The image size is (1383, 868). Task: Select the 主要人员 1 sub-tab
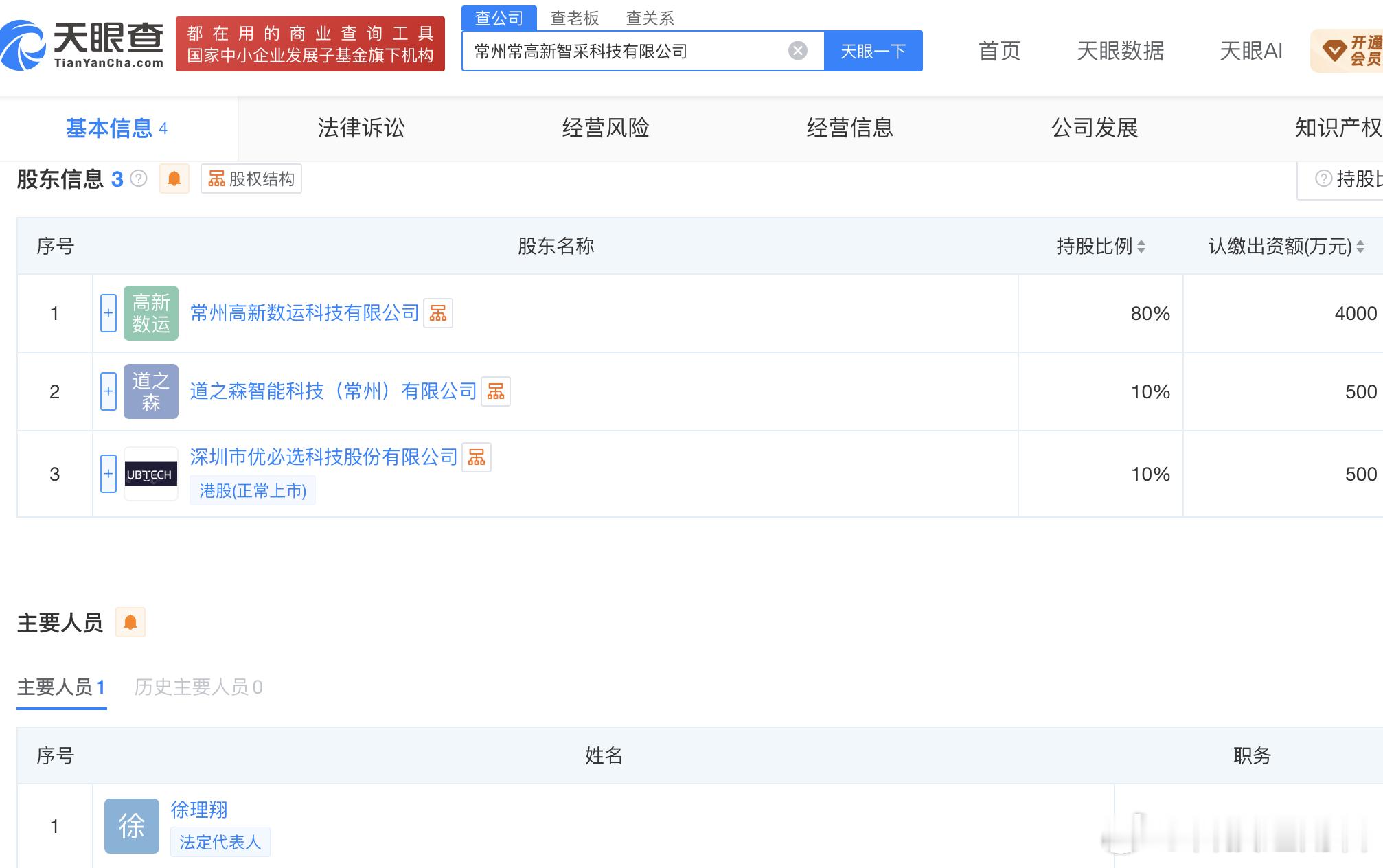61,687
